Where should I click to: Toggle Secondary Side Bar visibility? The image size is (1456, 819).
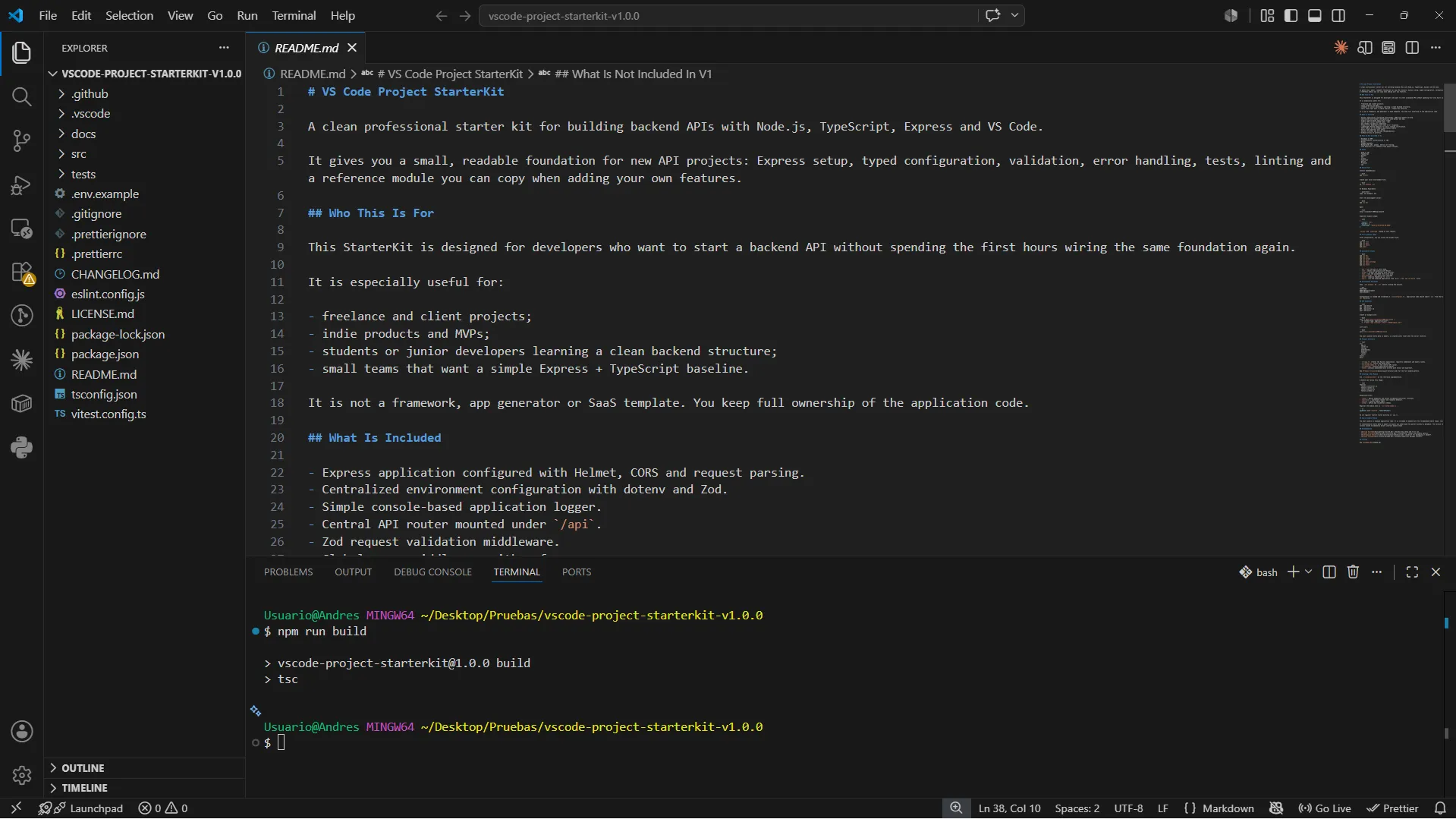click(1338, 15)
